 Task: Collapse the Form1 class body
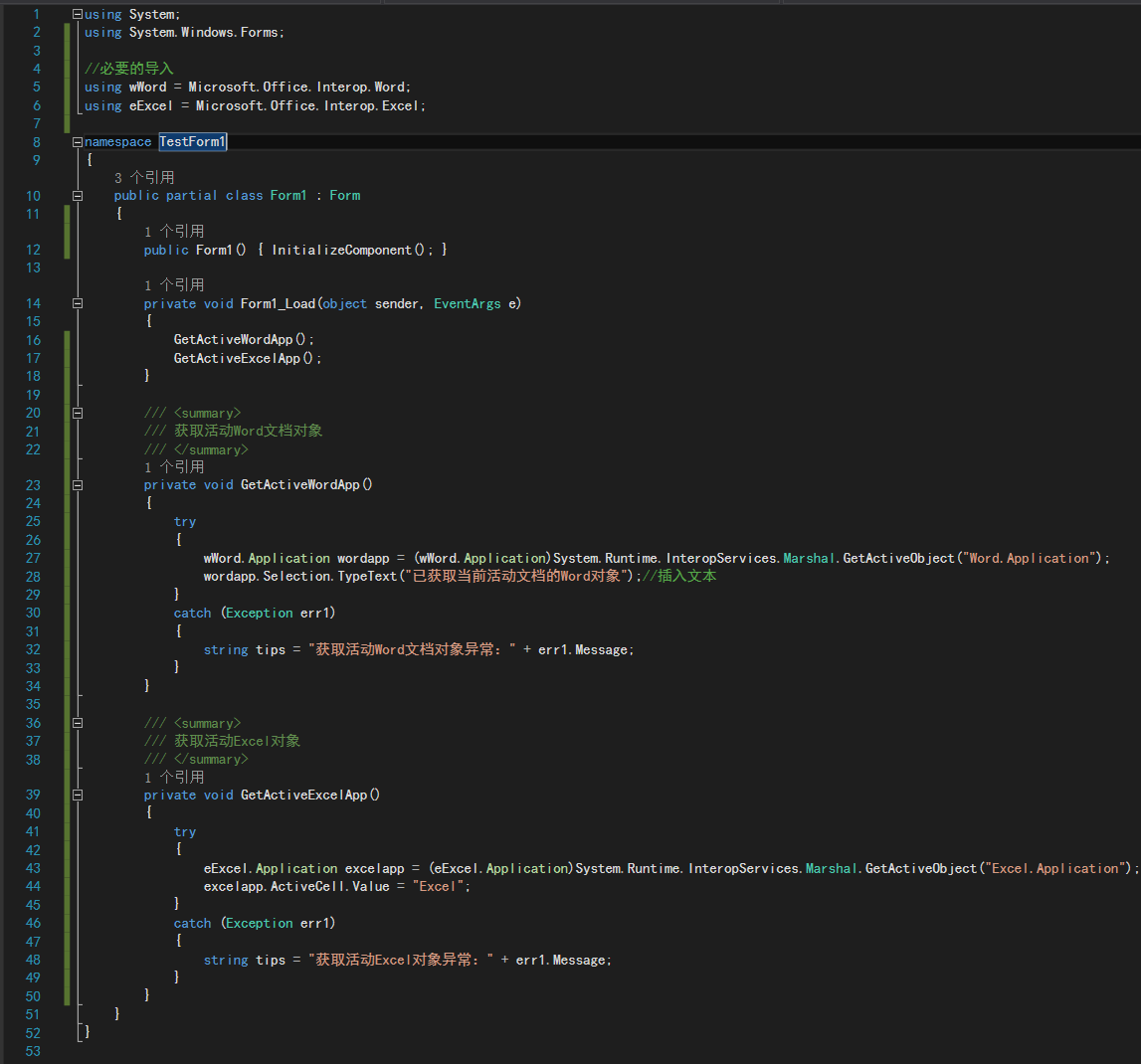pyautogui.click(x=77, y=195)
